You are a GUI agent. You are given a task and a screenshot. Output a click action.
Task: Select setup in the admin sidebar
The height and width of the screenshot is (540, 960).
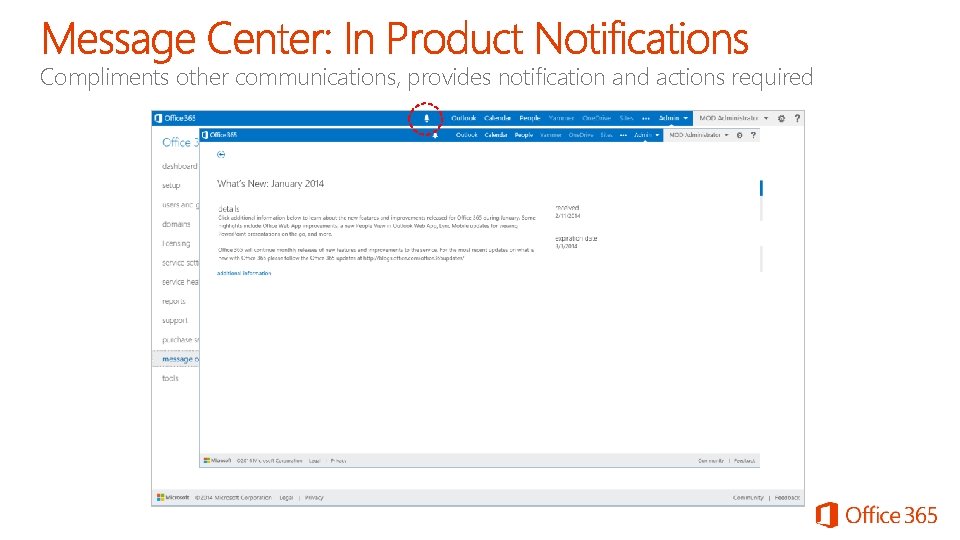pos(171,186)
